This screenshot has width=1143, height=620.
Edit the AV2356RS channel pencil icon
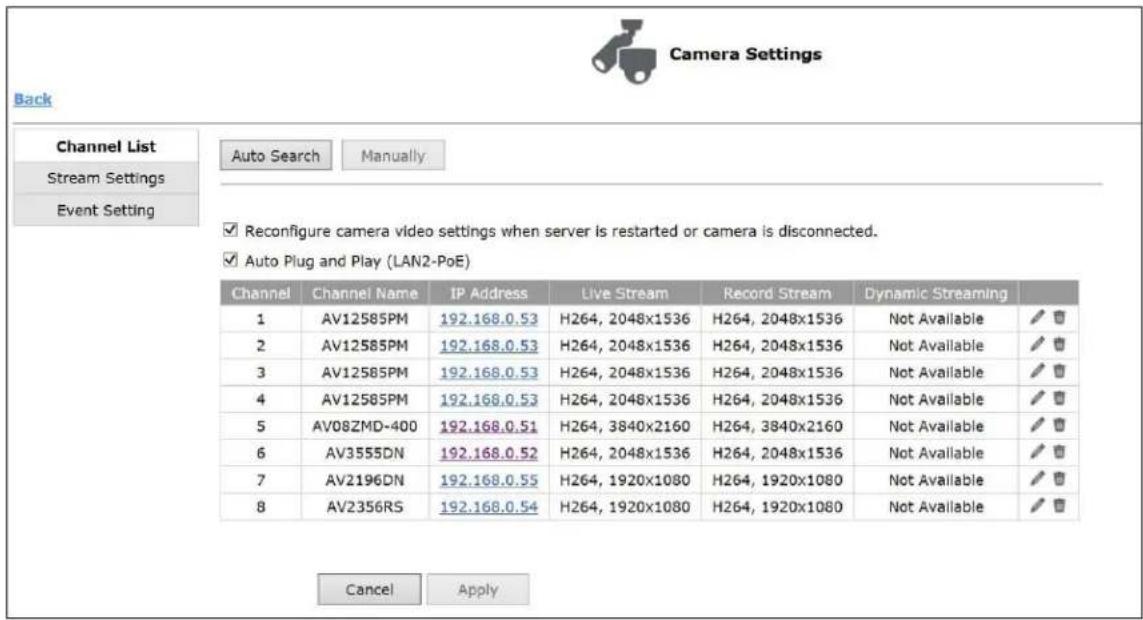pos(1037,506)
